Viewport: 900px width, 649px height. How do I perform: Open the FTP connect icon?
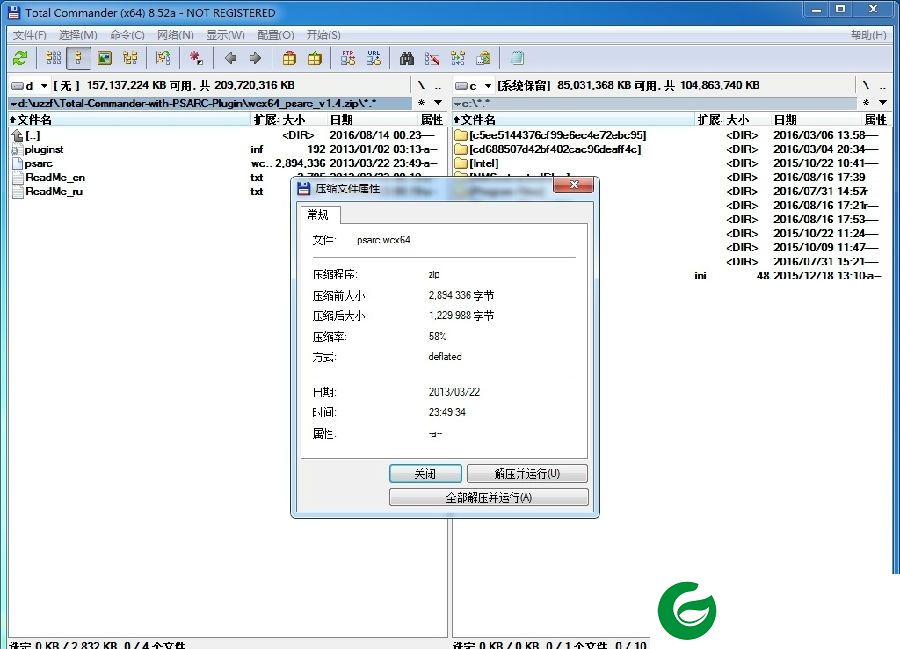(x=348, y=58)
